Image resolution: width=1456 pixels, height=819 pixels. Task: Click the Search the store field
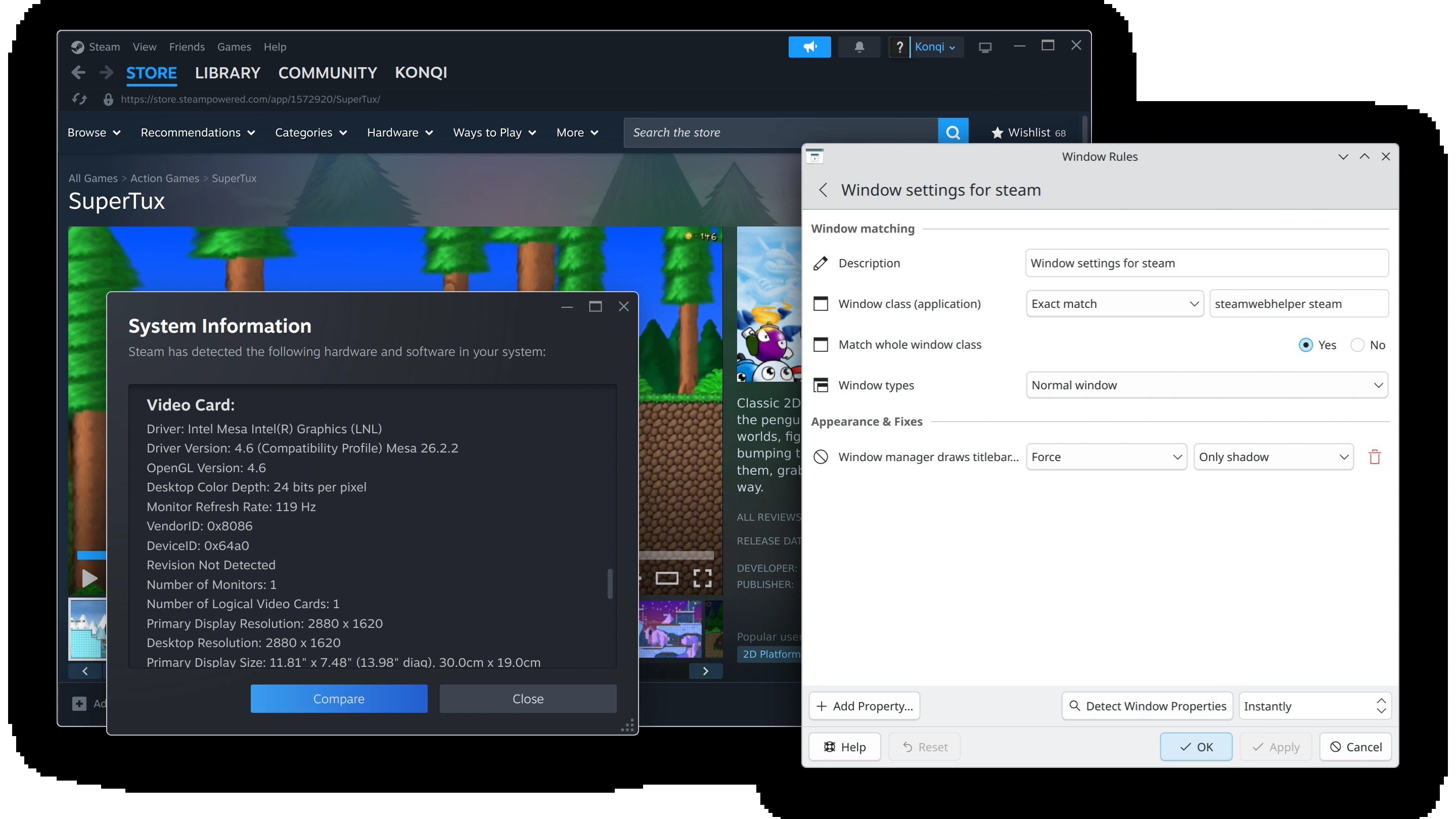(x=781, y=132)
